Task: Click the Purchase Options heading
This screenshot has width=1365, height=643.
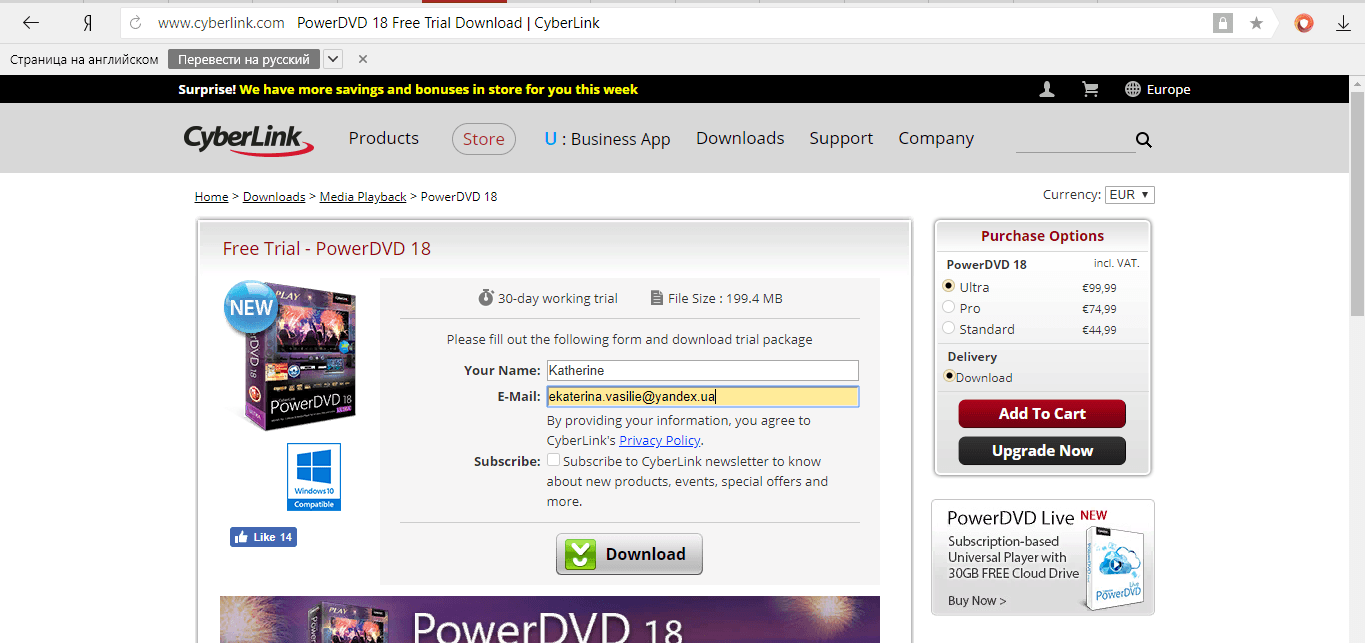Action: tap(1043, 236)
